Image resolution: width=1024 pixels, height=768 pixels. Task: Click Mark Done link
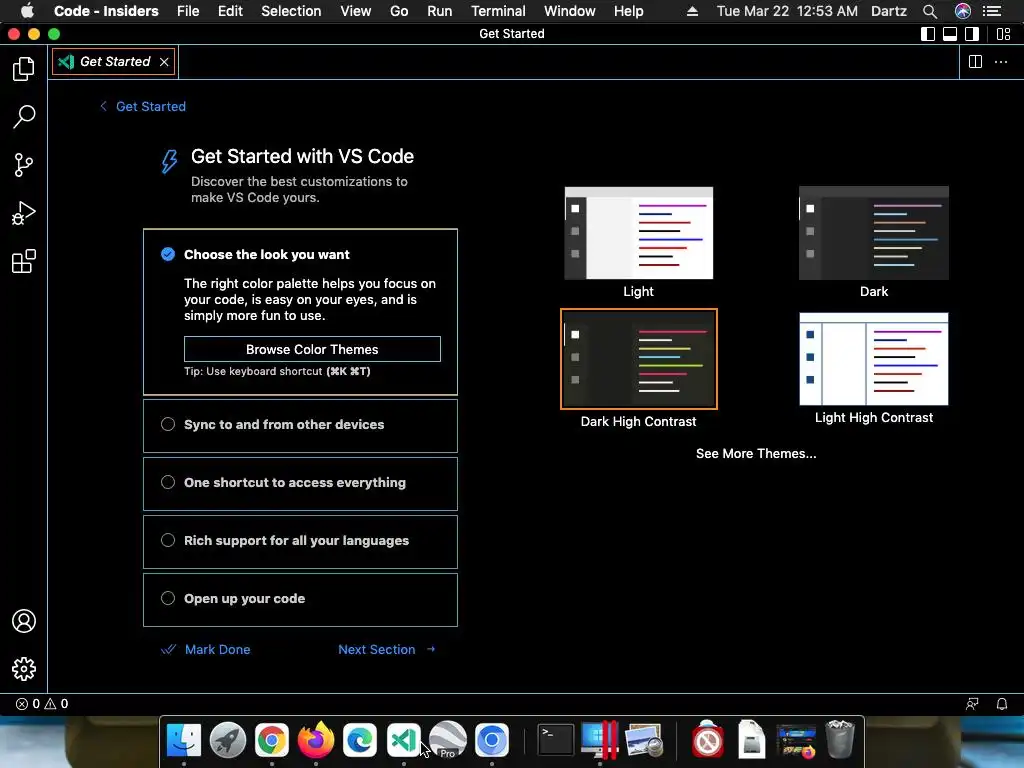pyautogui.click(x=206, y=650)
